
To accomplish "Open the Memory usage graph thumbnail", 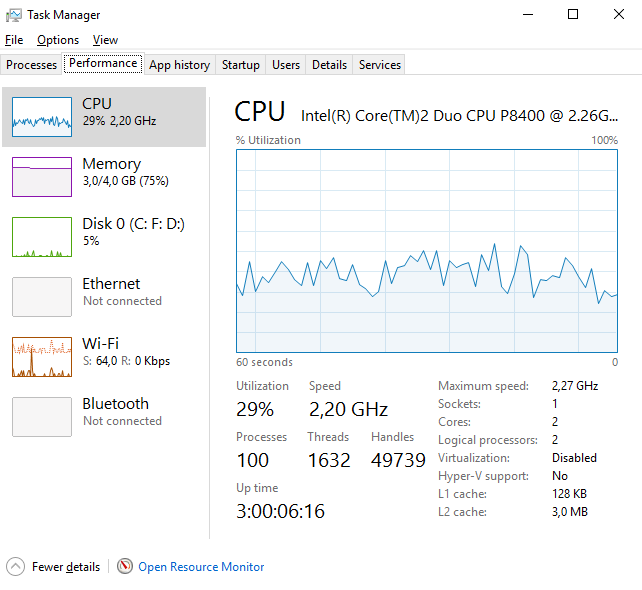I will [42, 177].
